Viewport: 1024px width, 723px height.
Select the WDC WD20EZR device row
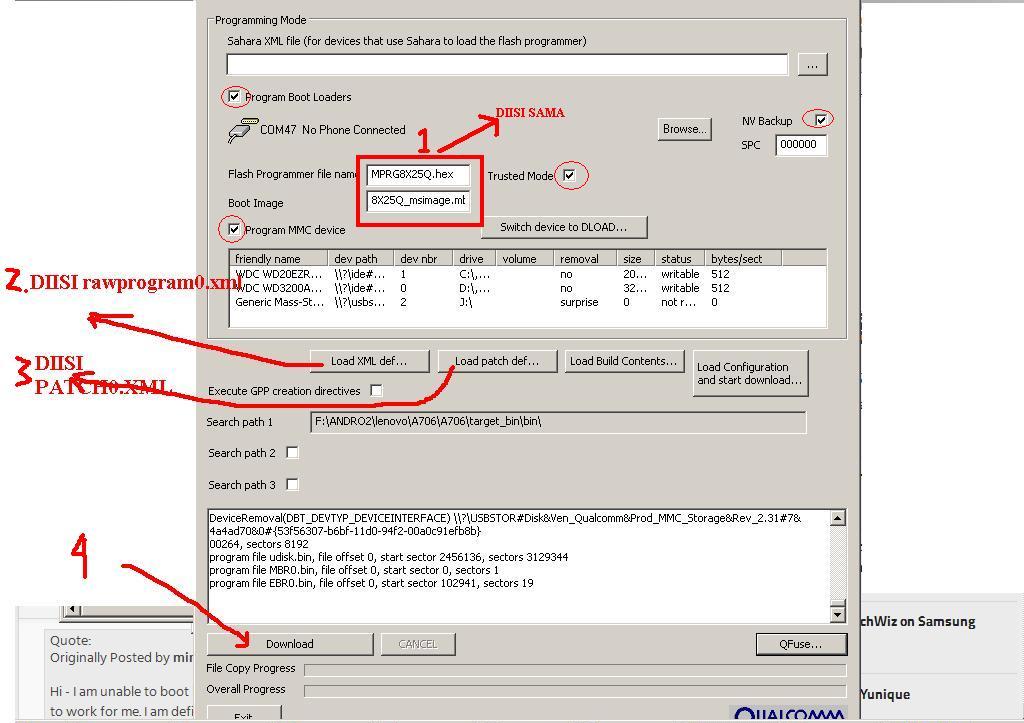click(528, 274)
